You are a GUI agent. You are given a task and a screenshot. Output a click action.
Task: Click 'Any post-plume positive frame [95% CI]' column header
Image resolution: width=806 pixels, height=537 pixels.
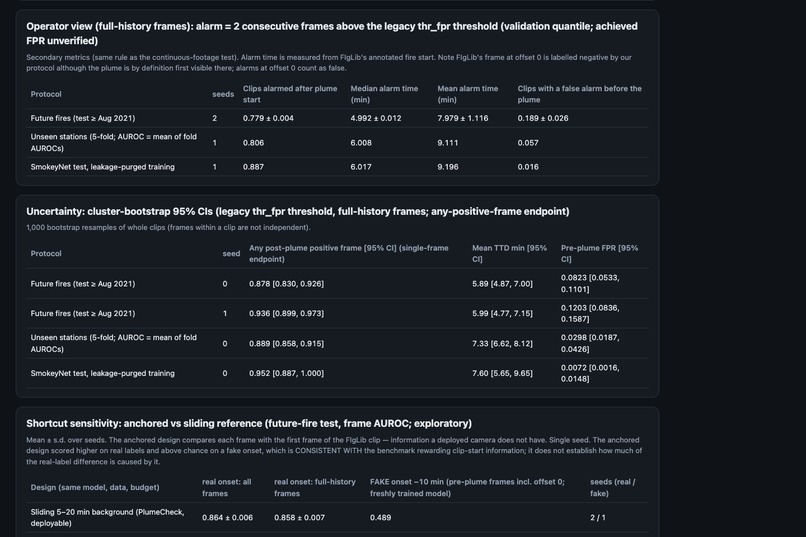[x=349, y=253]
